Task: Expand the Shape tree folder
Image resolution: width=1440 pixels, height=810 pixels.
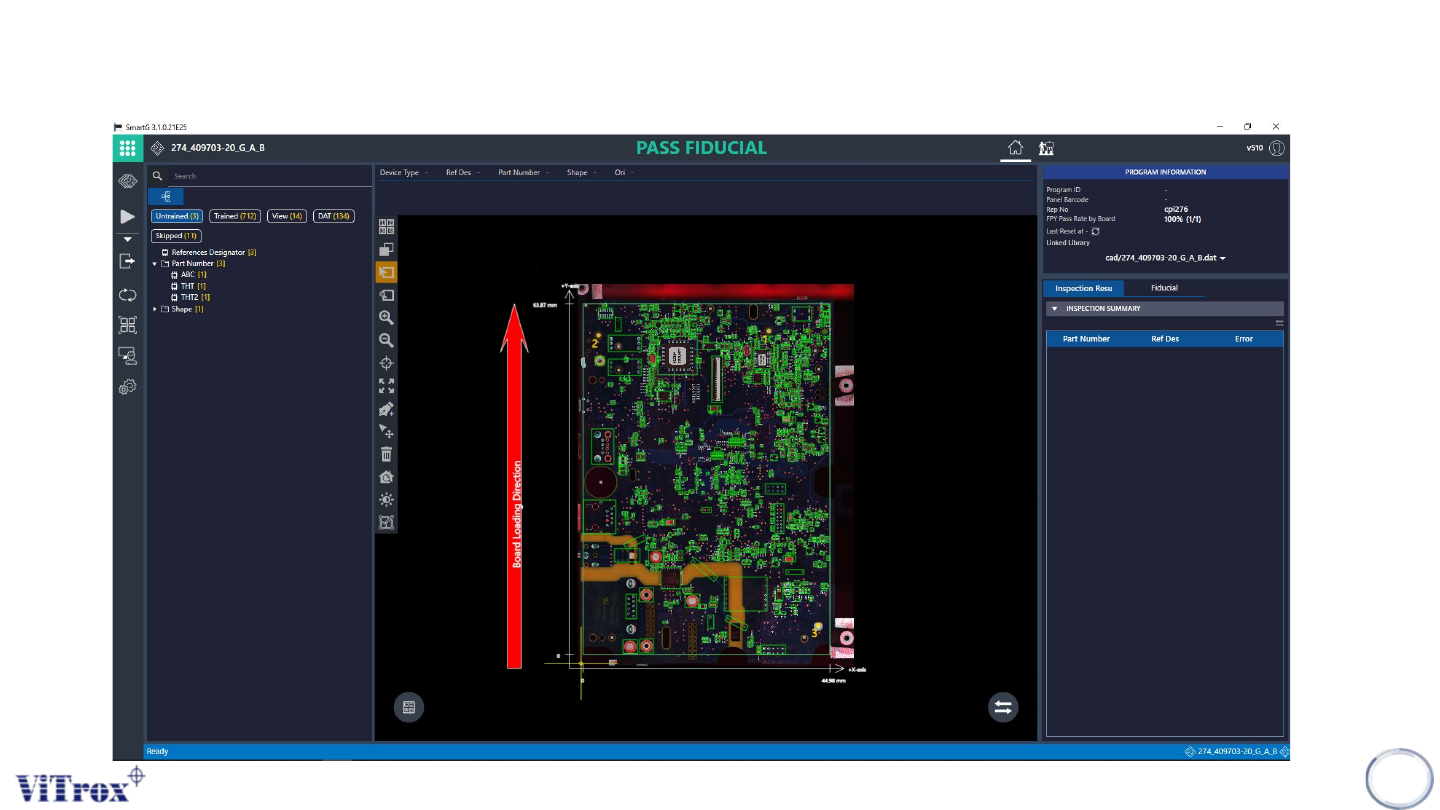Action: pos(155,309)
